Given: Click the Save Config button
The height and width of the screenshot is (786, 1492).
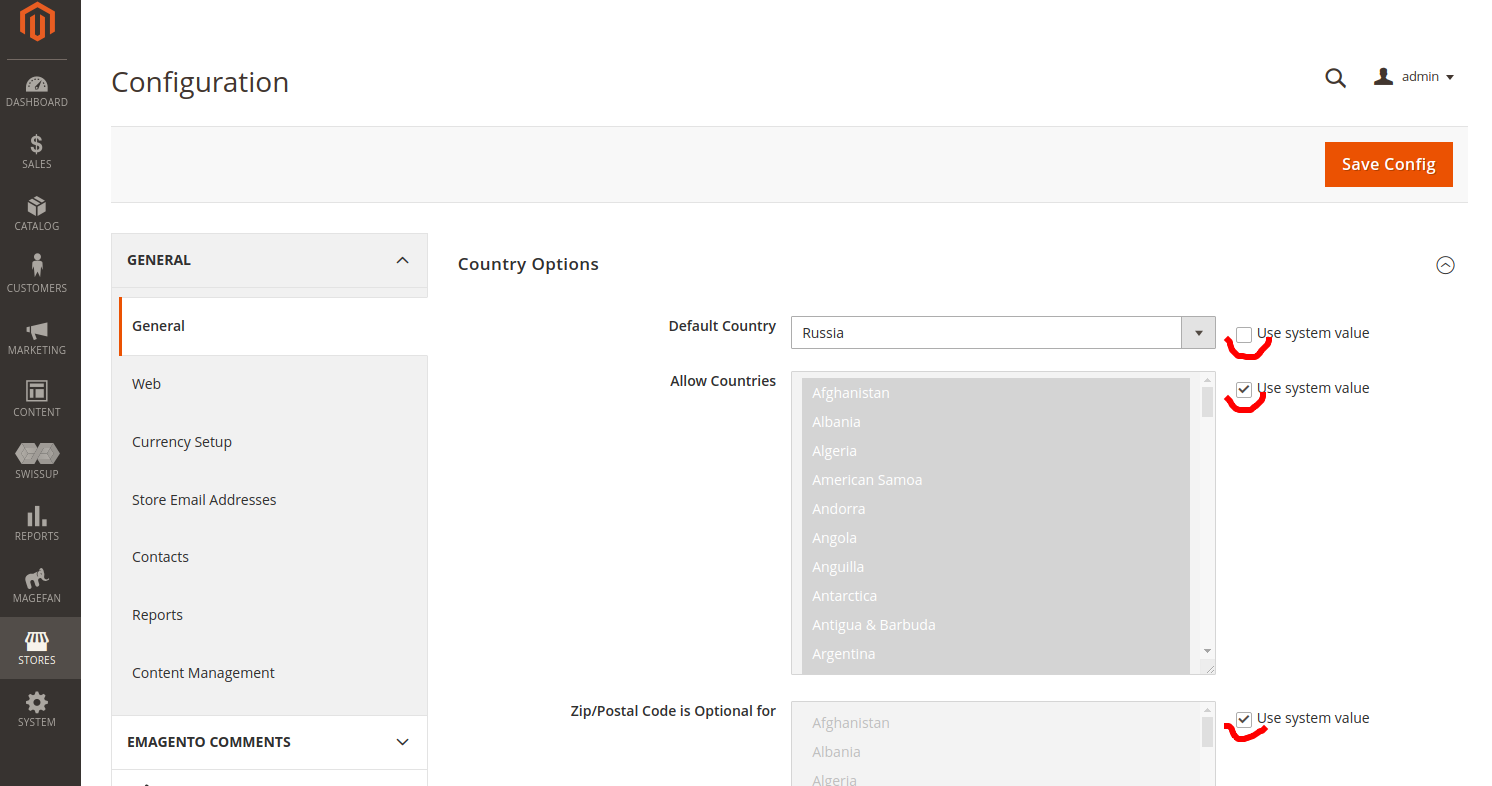Looking at the screenshot, I should [1388, 164].
